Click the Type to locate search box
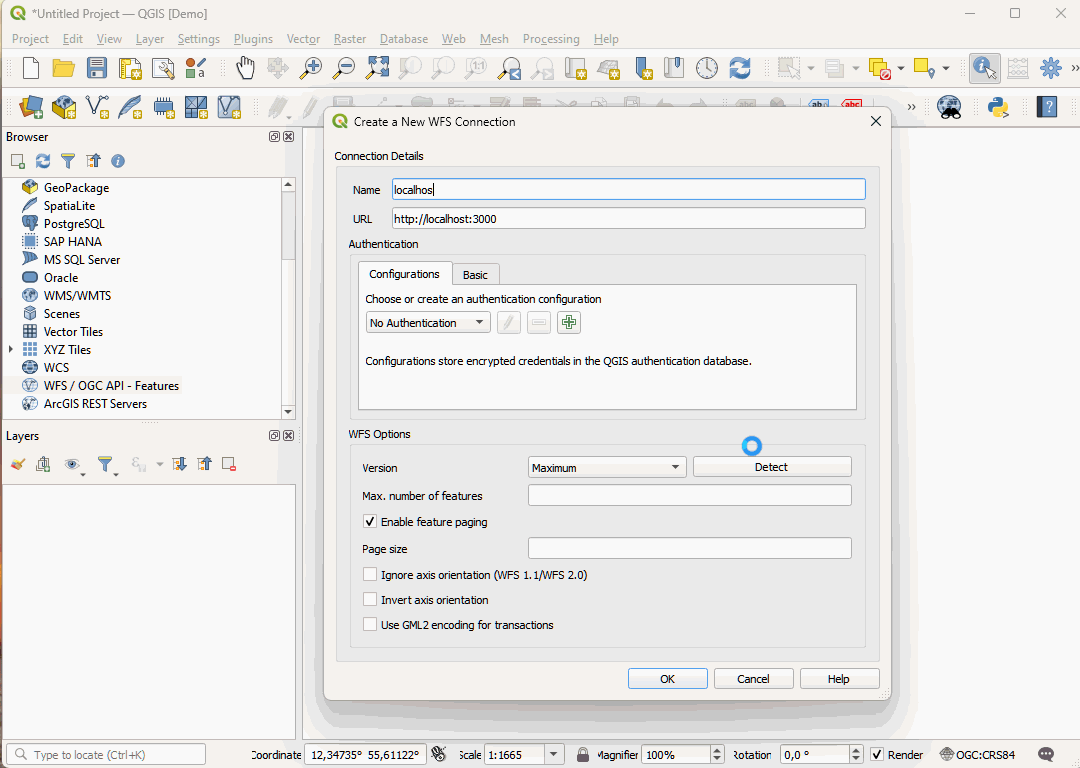1080x768 pixels. 106,754
